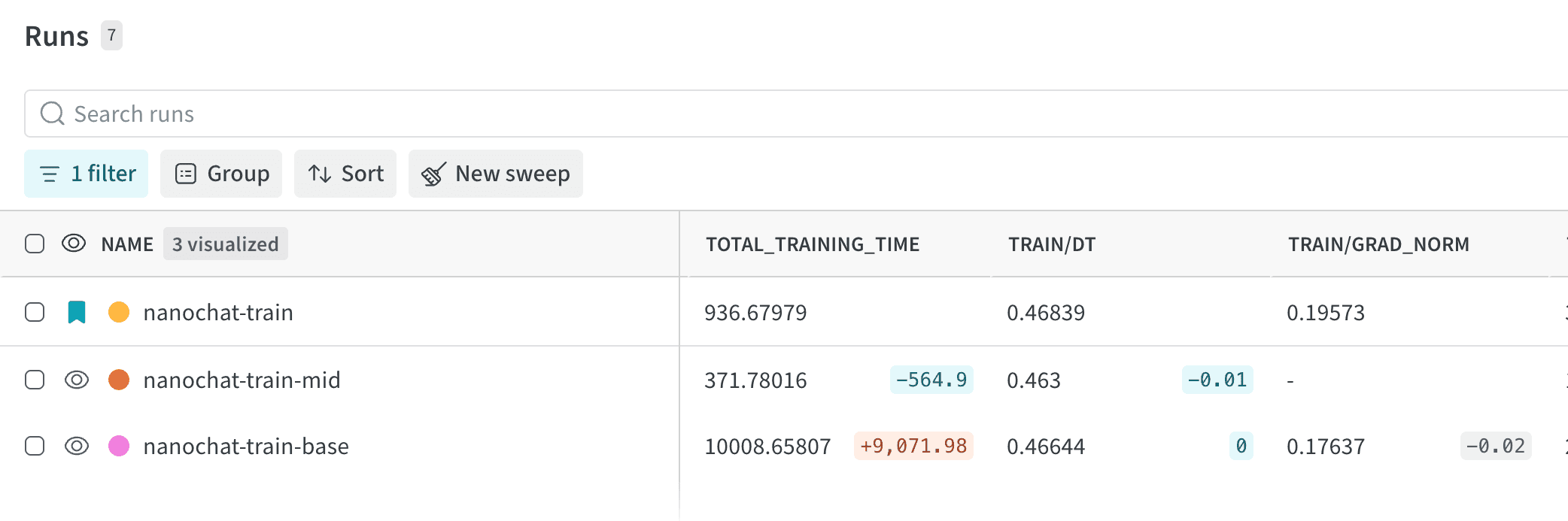Click the search magnifier icon
This screenshot has width=1568, height=521.
pyautogui.click(x=52, y=114)
